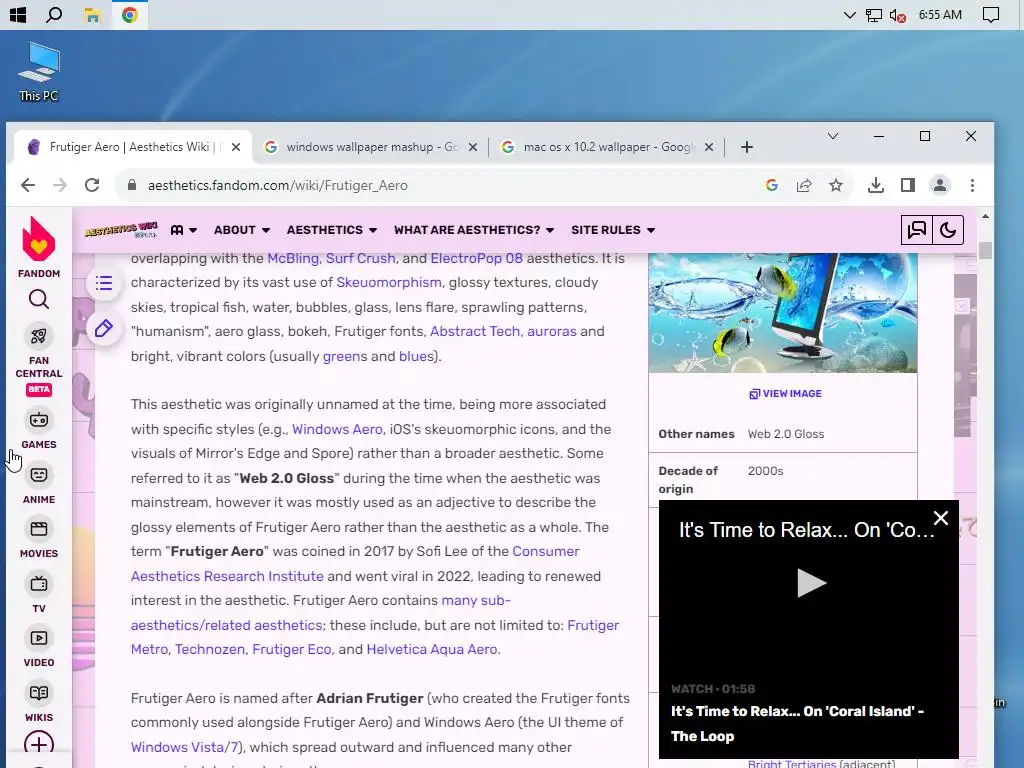Close the Frutiger Aero tab
This screenshot has height=768, width=1024.
(236, 147)
